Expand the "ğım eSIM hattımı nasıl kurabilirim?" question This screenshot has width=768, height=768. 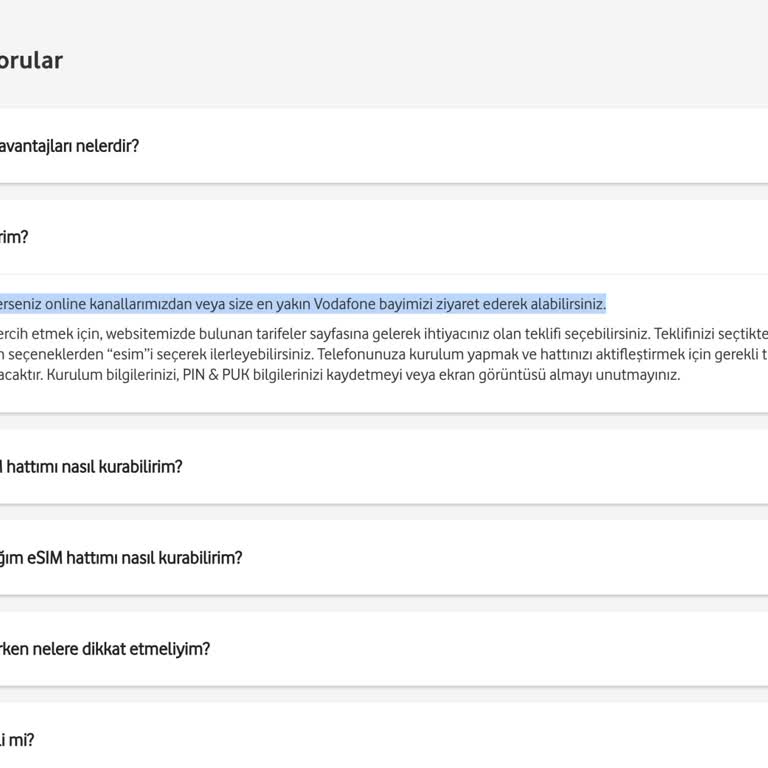click(121, 558)
